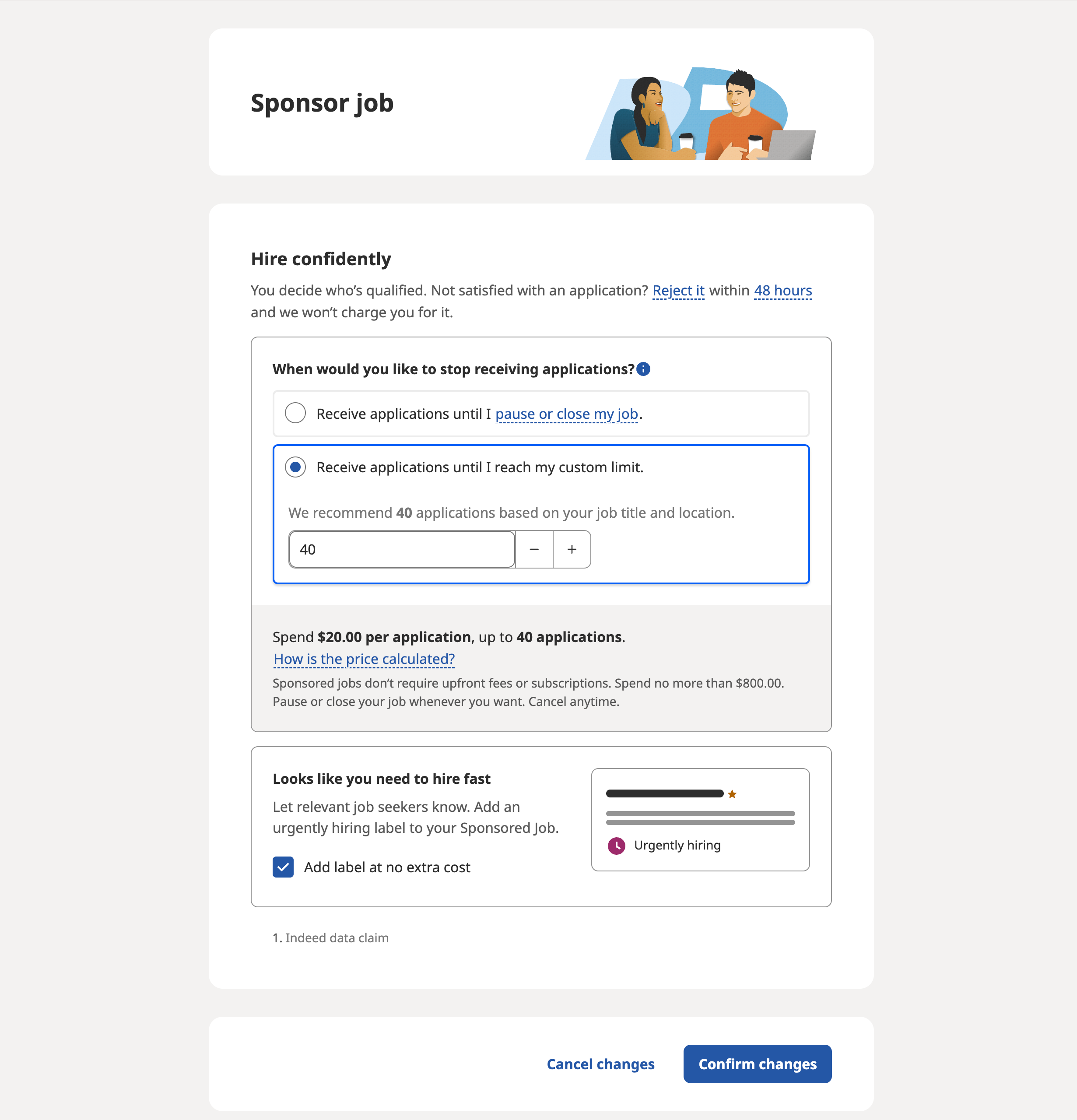The image size is (1077, 1120).
Task: Click the star icon on job preview card
Action: tap(732, 793)
